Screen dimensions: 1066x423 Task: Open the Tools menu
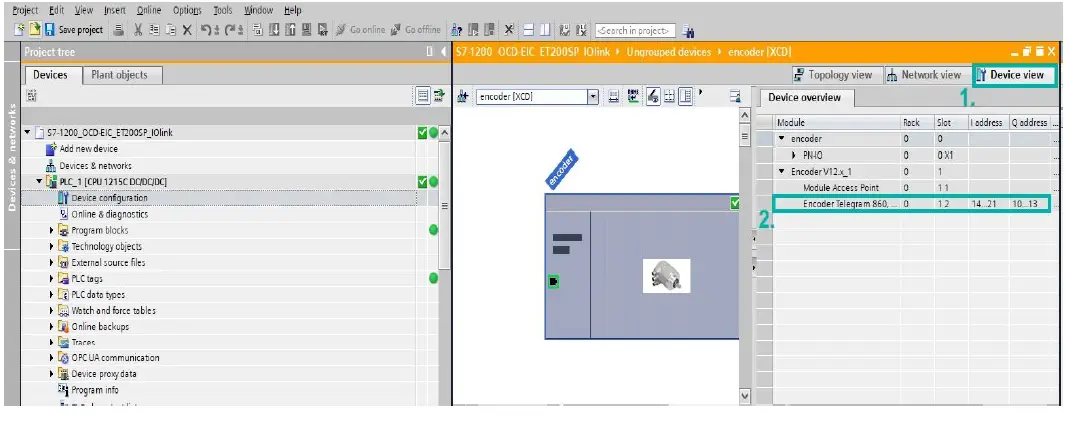point(223,10)
